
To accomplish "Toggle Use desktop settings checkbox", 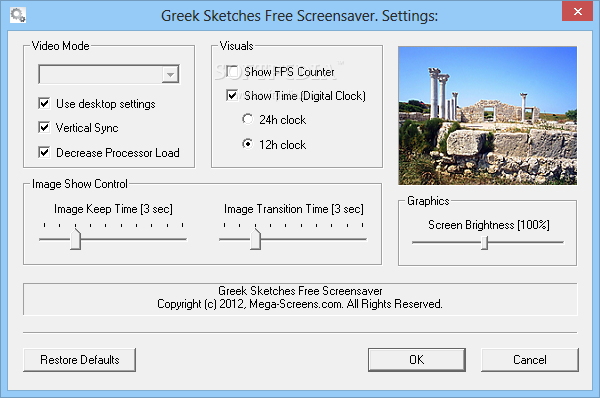I will 44,103.
